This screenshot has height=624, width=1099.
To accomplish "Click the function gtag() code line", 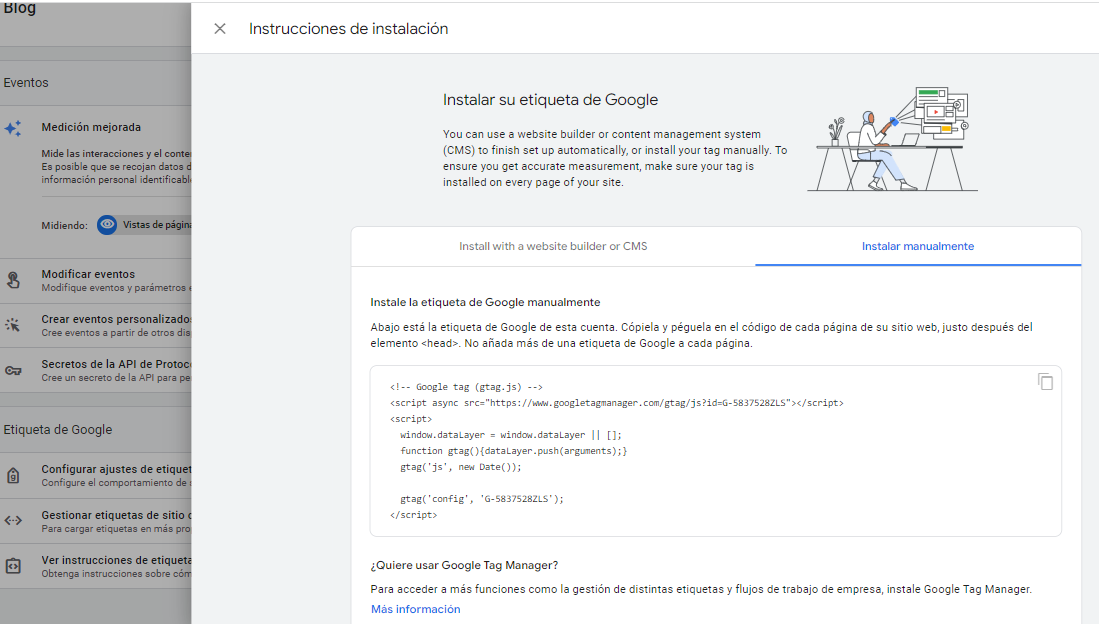I will (513, 451).
